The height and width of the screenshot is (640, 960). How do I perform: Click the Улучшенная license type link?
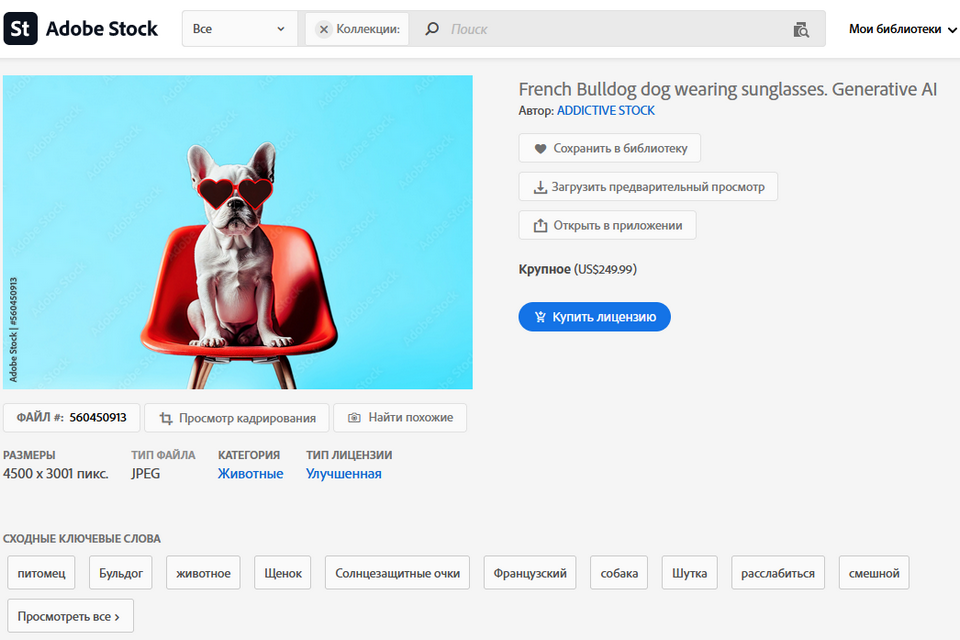pos(343,474)
